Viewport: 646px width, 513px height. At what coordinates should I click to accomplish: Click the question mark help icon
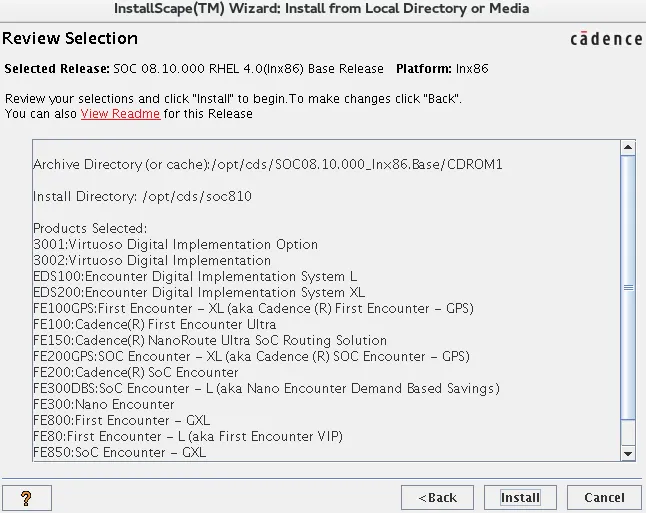click(27, 497)
